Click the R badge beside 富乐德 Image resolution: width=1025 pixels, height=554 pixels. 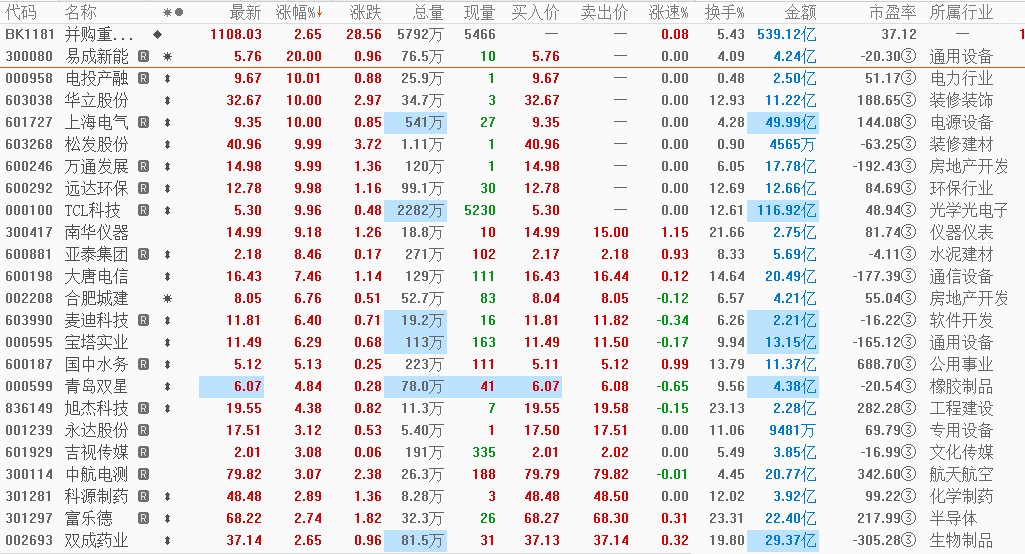click(144, 518)
